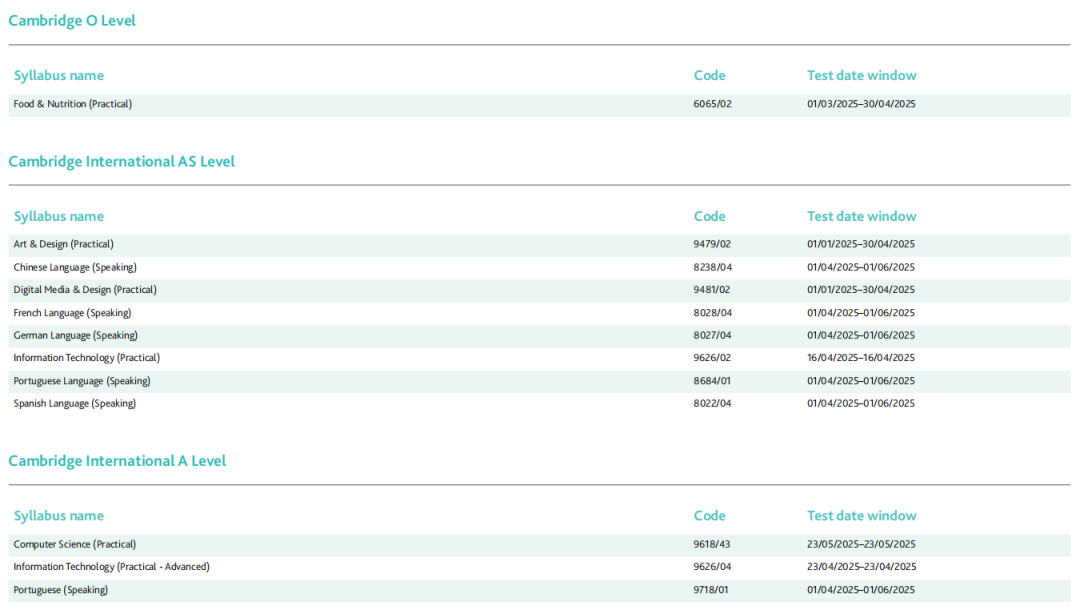Image resolution: width=1080 pixels, height=610 pixels.
Task: Click German Language (Speaking) syllabus name
Action: (x=75, y=335)
